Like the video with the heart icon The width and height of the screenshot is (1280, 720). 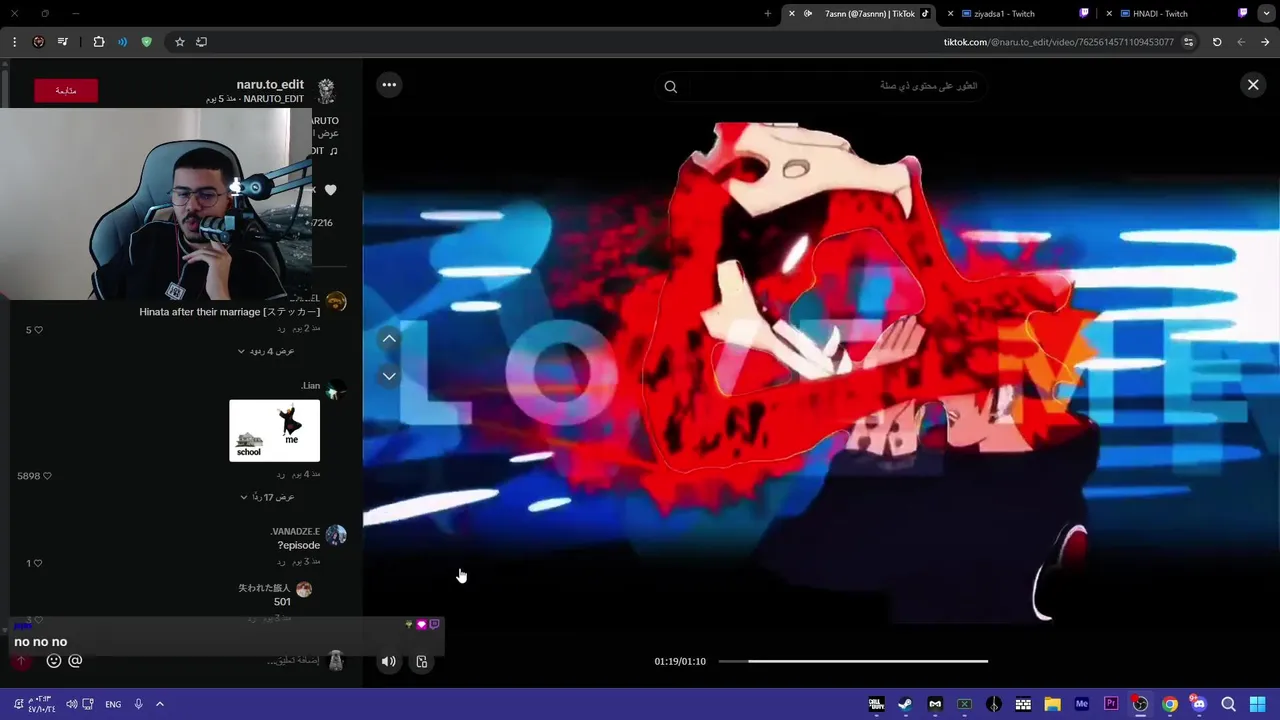(x=330, y=190)
